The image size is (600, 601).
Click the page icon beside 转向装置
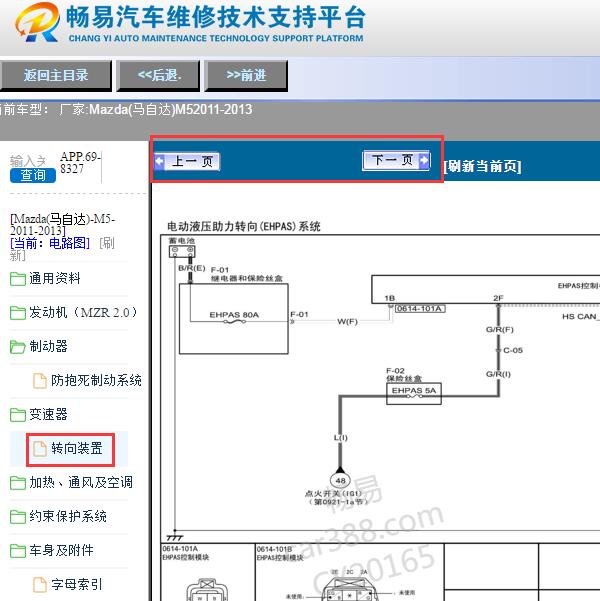[40, 448]
